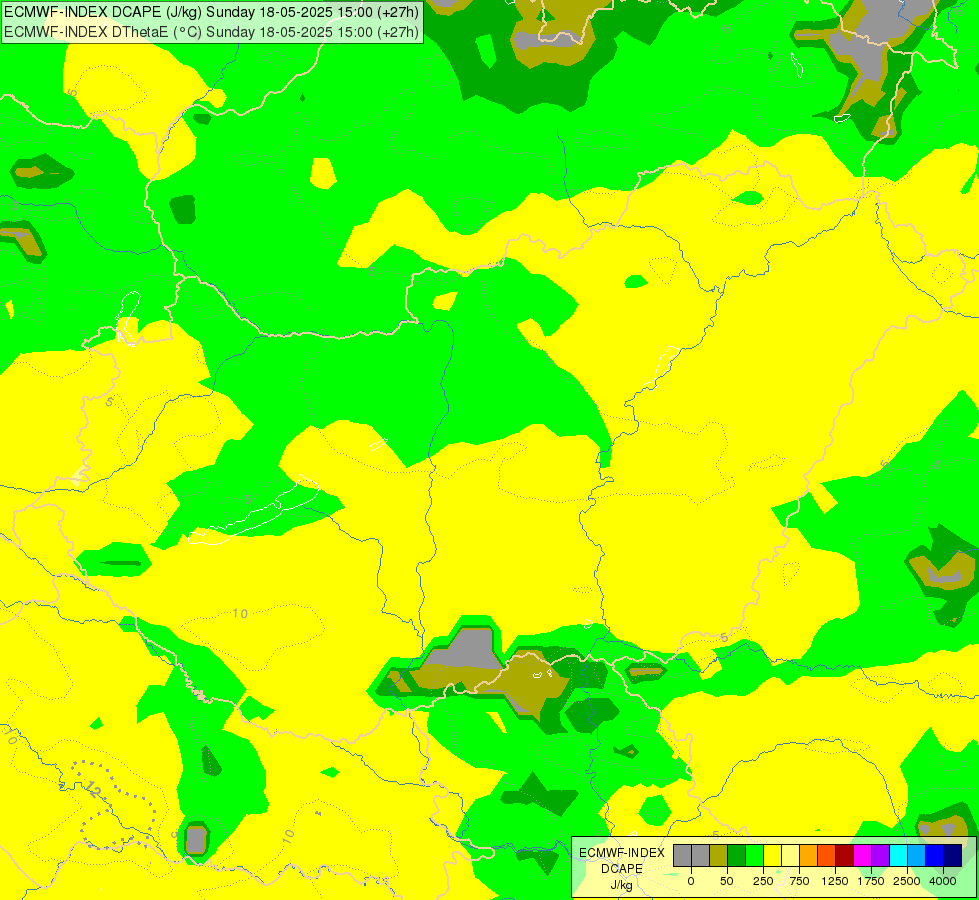Click the ECMWF-INDEX DCAPE title line
Screen dimensions: 979x900
tap(211, 12)
